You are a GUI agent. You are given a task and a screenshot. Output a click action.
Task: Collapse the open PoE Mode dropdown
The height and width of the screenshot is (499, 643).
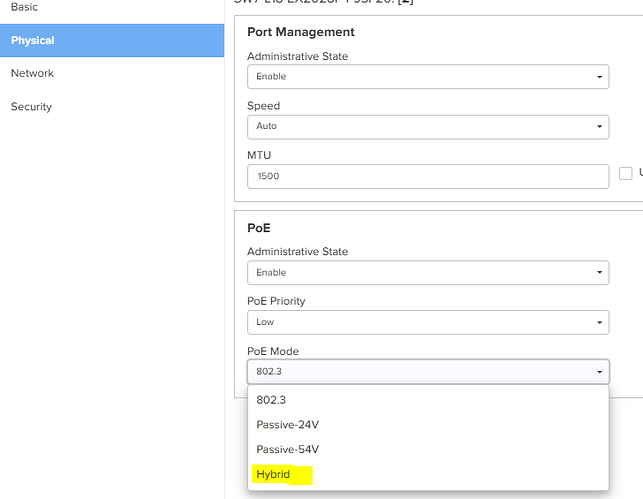[427, 372]
